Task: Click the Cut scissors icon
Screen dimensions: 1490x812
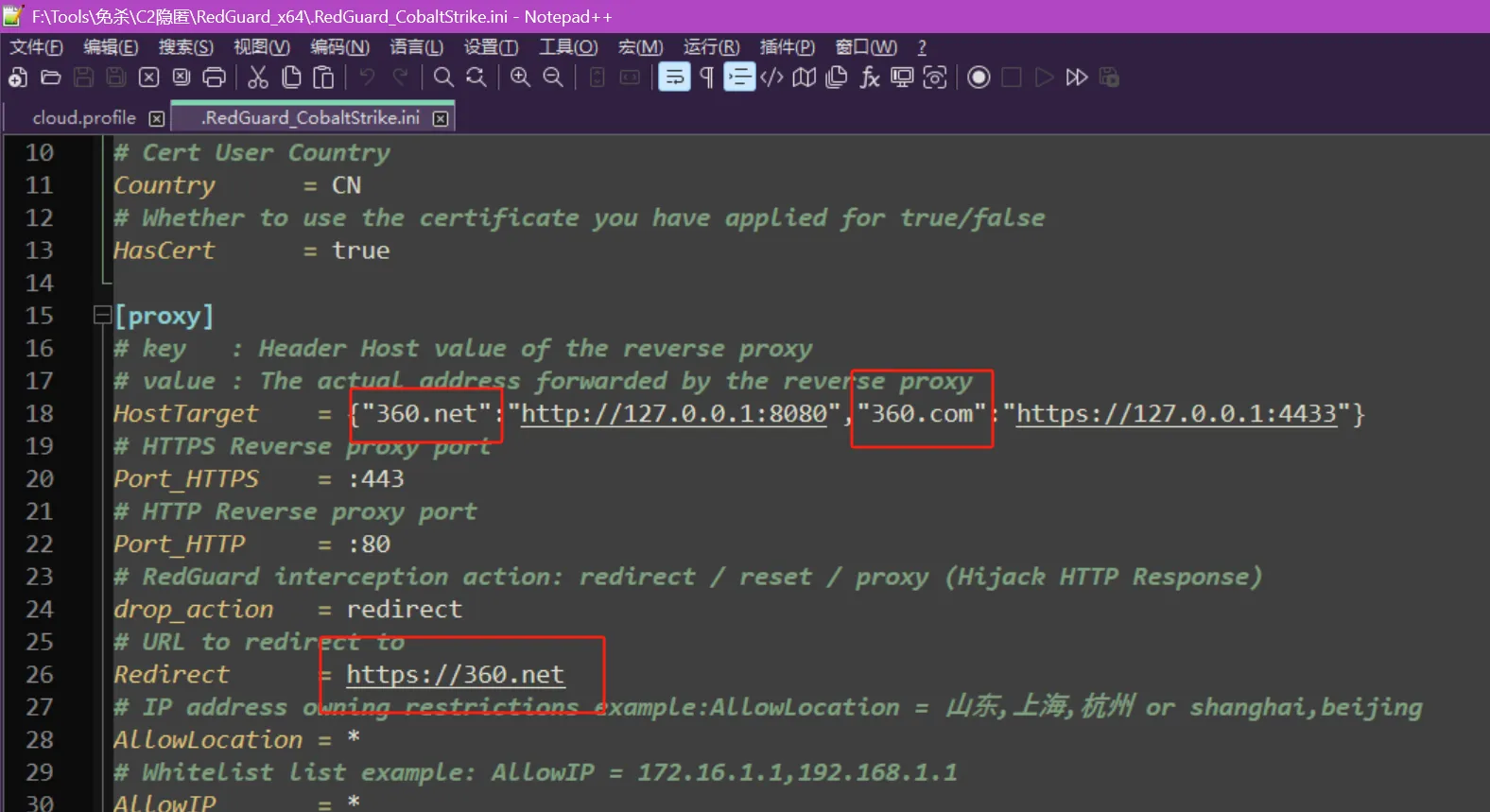Action: (x=258, y=78)
